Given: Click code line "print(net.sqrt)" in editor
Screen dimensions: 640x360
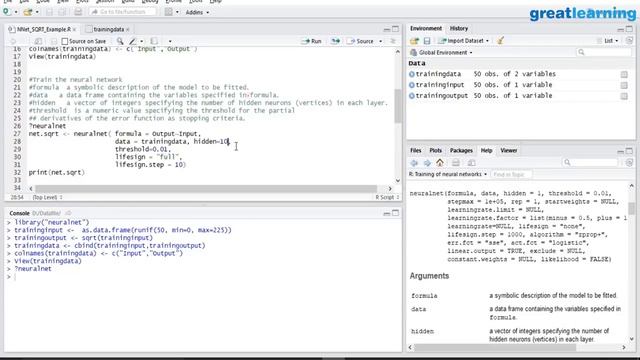Looking at the screenshot, I should (56, 172).
